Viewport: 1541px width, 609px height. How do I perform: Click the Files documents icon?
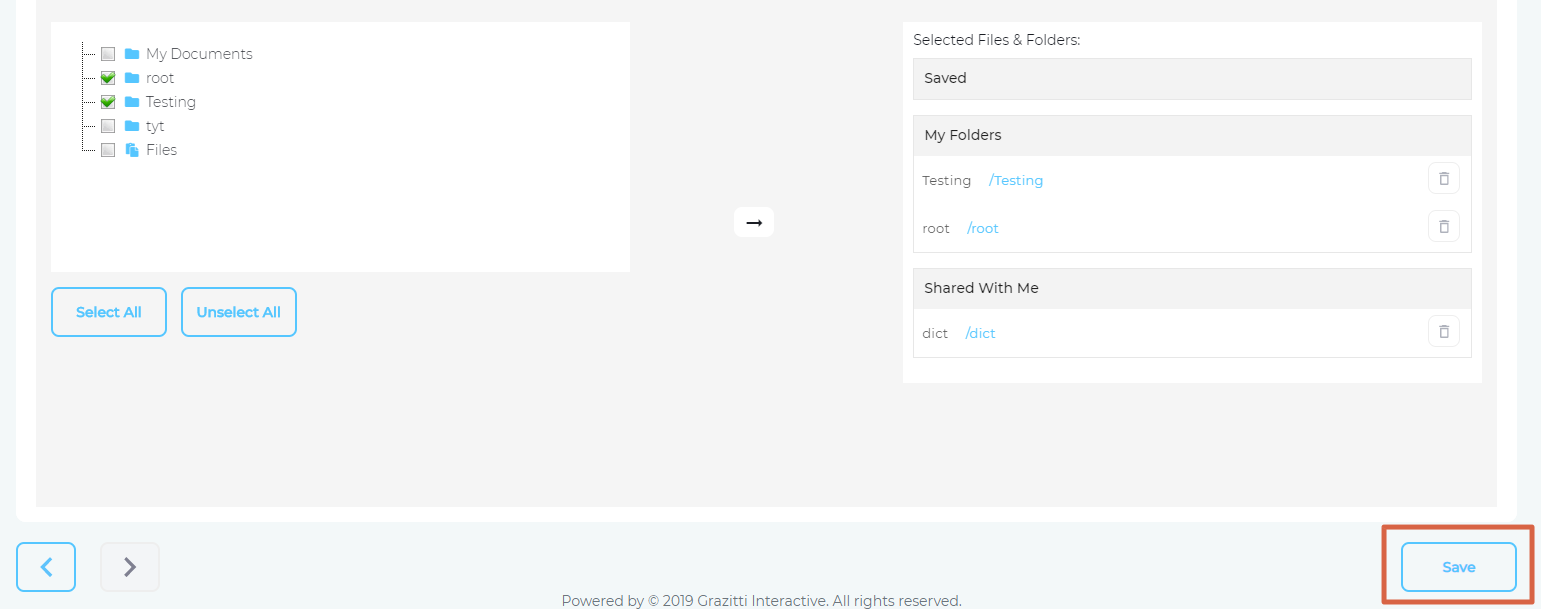pyautogui.click(x=132, y=150)
